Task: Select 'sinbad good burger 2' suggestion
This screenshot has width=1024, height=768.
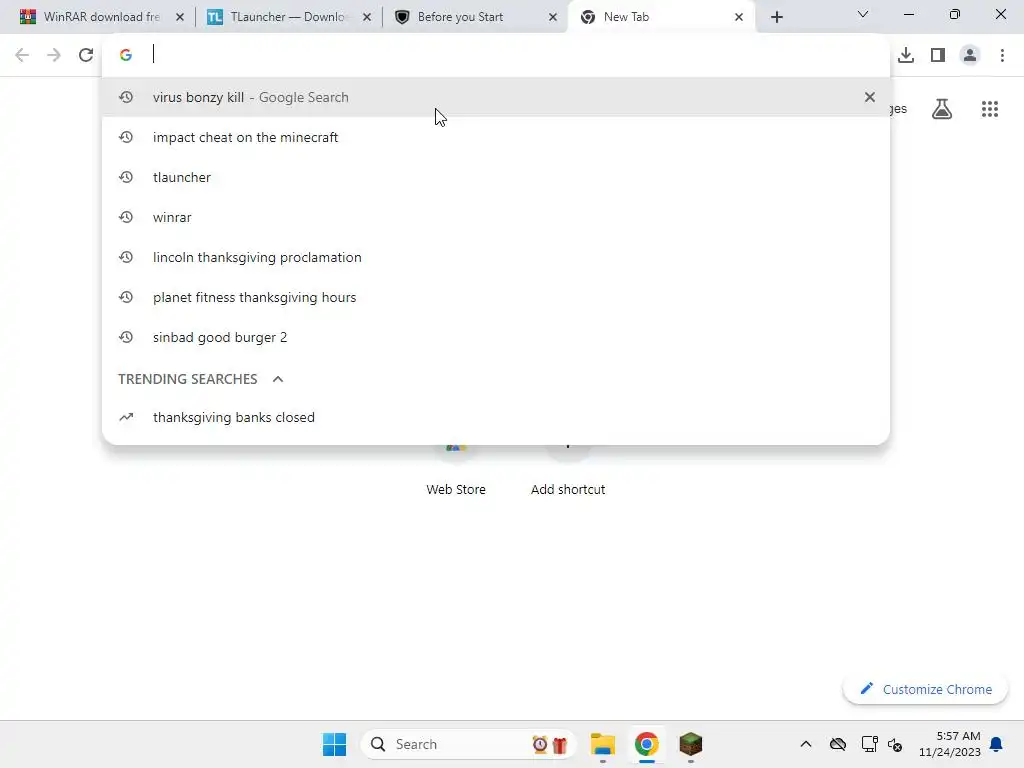Action: [x=496, y=337]
